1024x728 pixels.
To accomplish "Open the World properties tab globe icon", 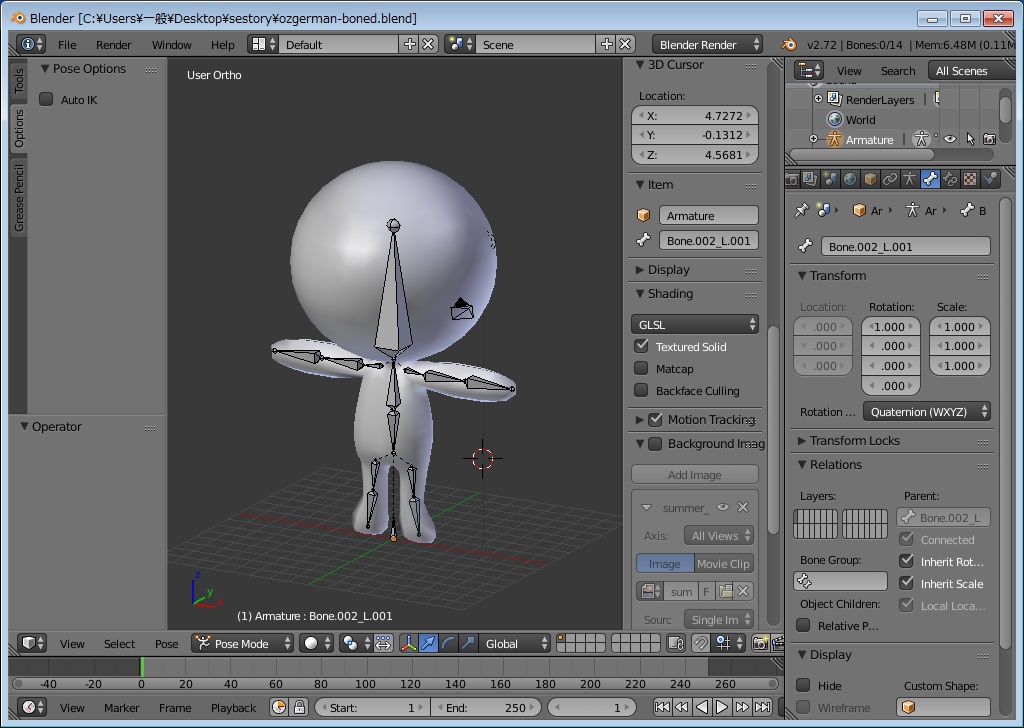I will pos(850,178).
